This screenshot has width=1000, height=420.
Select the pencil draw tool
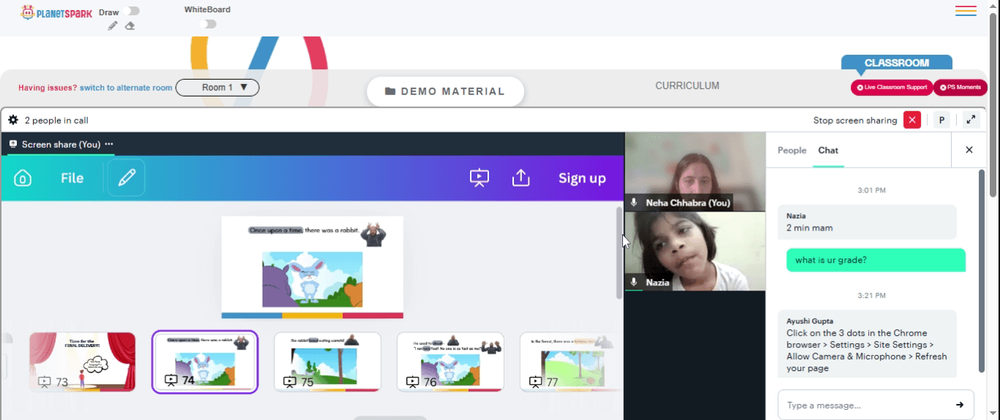tap(113, 26)
